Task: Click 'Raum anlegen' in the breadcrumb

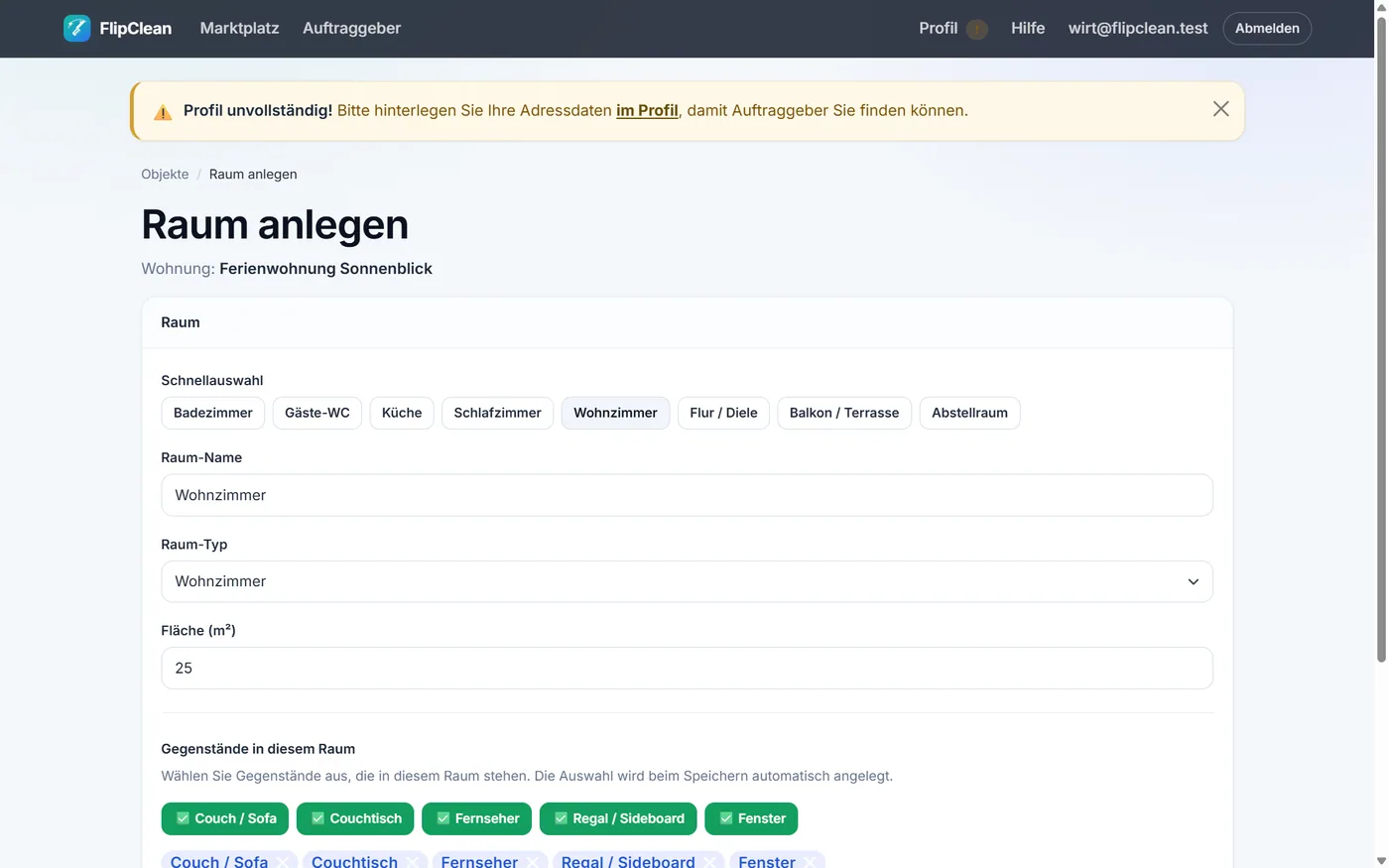Action: point(253,175)
